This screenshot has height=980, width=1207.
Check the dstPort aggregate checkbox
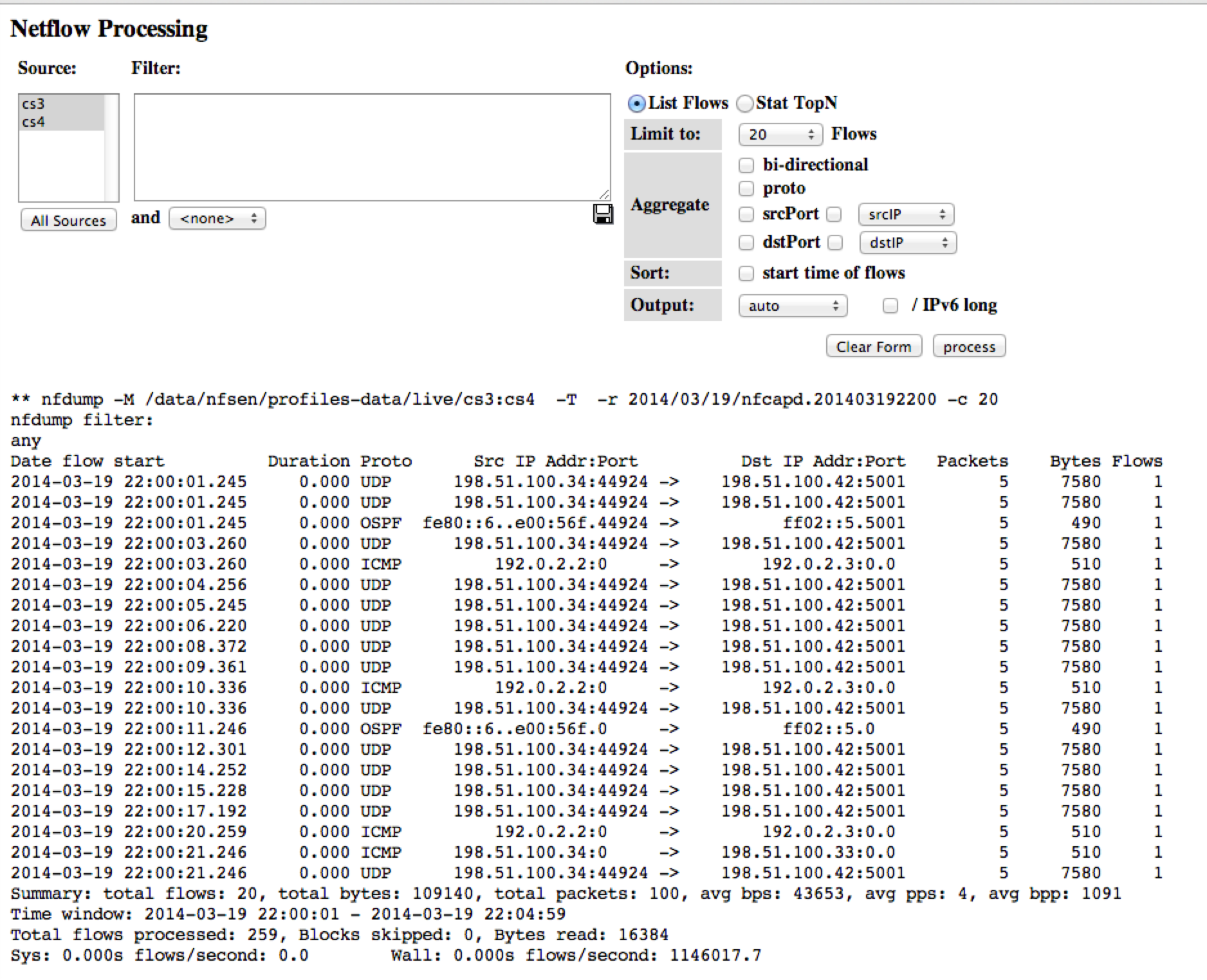pyautogui.click(x=746, y=243)
